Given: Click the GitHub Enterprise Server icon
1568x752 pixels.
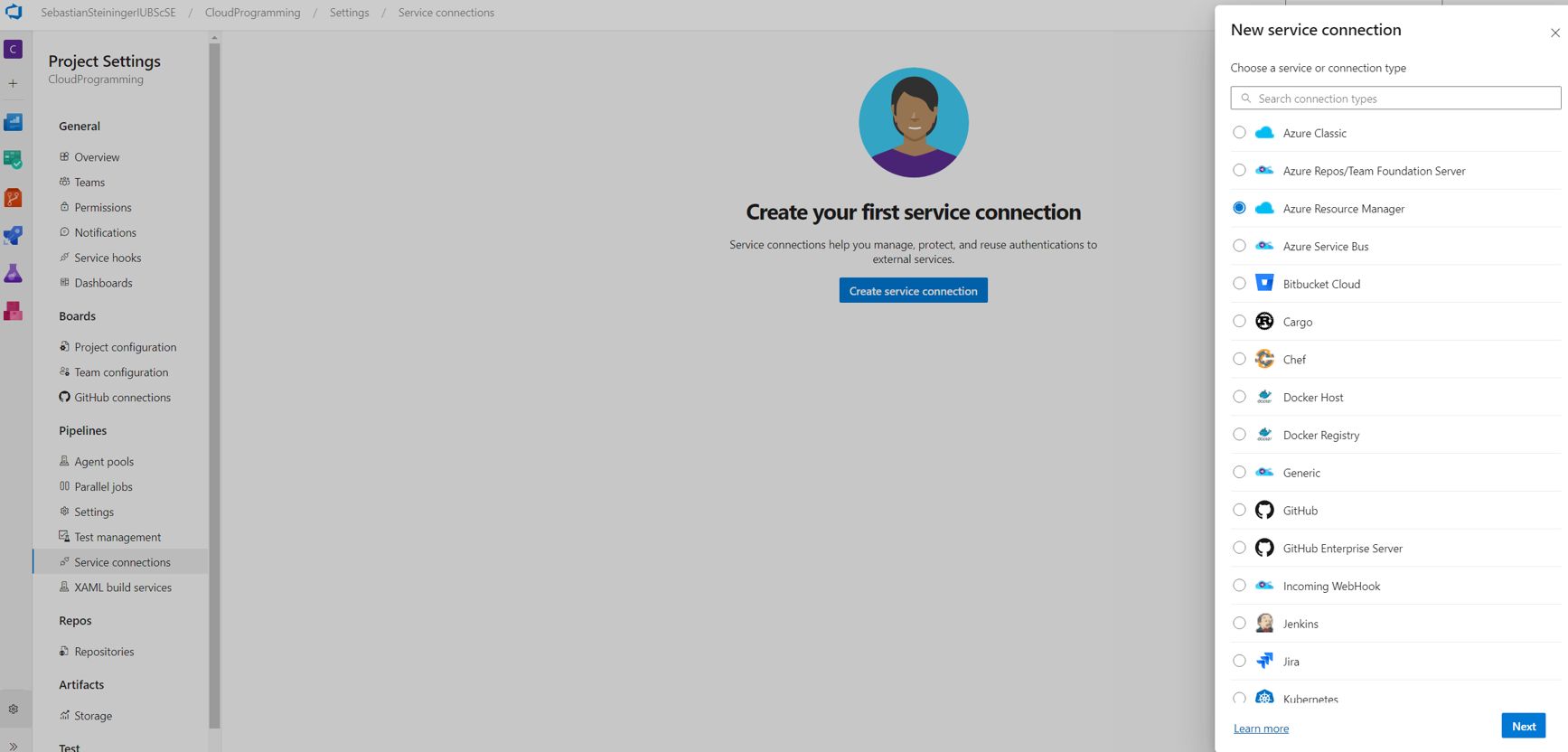Looking at the screenshot, I should click(x=1264, y=548).
